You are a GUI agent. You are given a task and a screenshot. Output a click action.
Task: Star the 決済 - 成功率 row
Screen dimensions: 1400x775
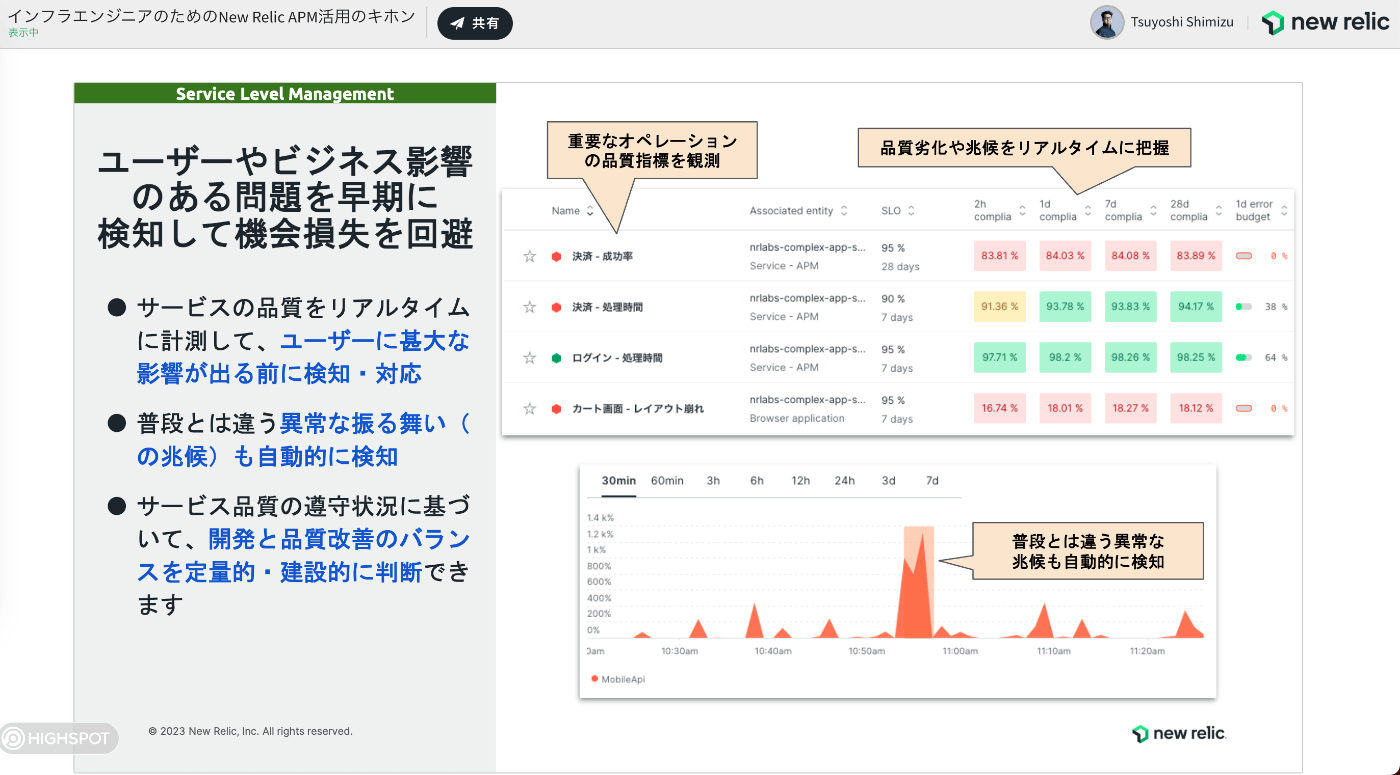coord(530,257)
